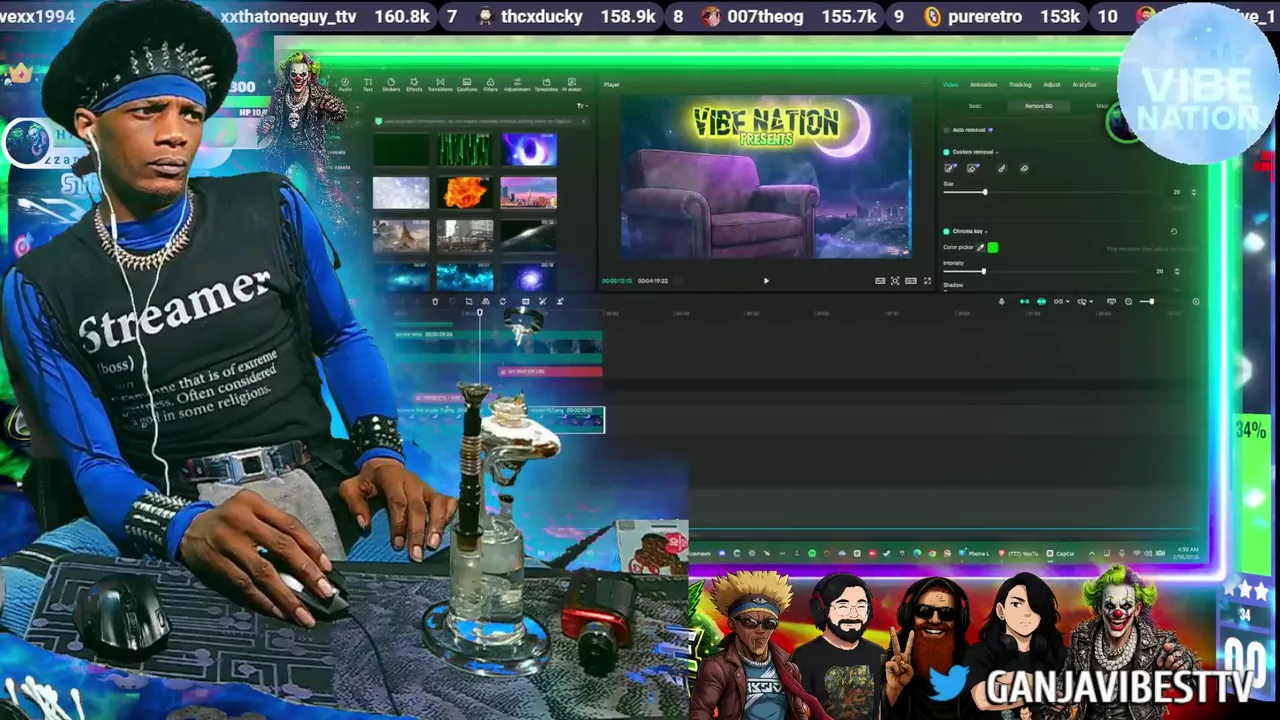Screen dimensions: 1280x720
Task: Reset the Chroma key settings
Action: [1174, 231]
